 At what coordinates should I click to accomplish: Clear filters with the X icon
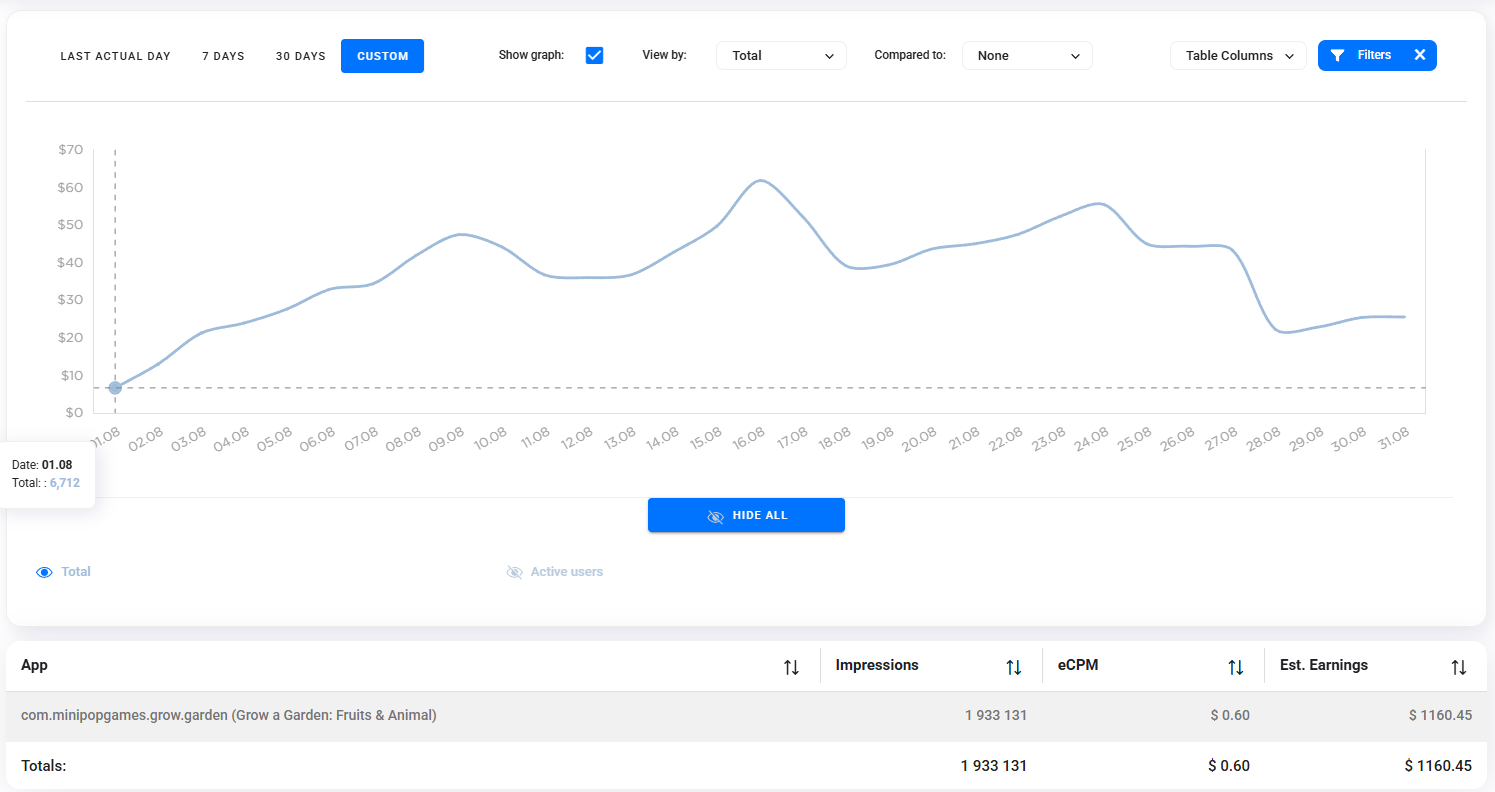click(x=1419, y=56)
